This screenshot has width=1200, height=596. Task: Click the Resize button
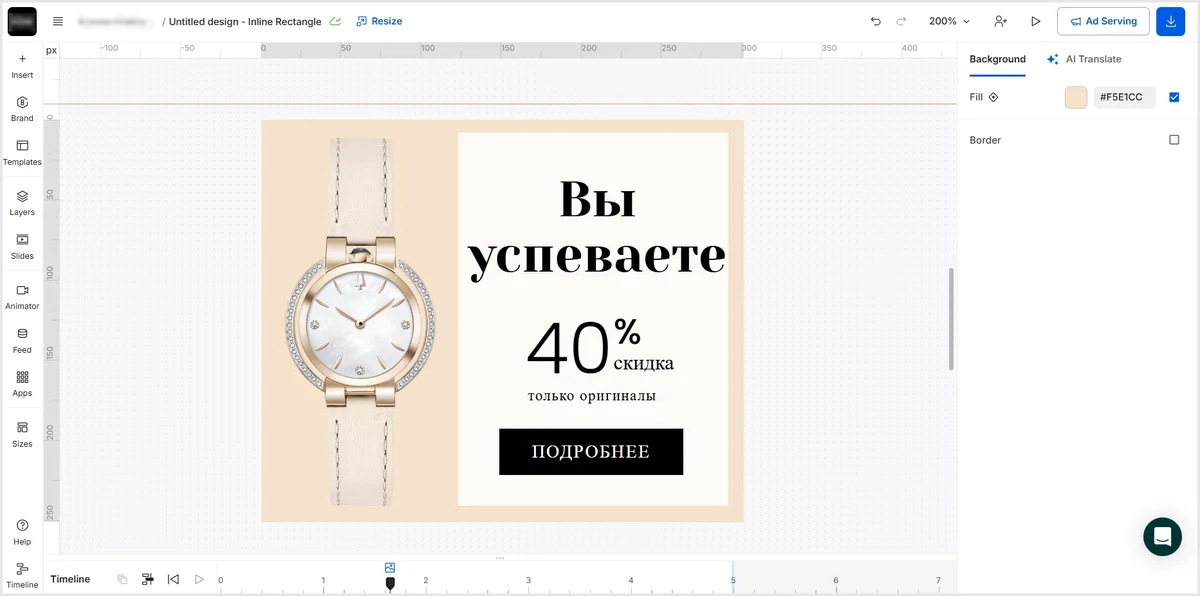379,21
